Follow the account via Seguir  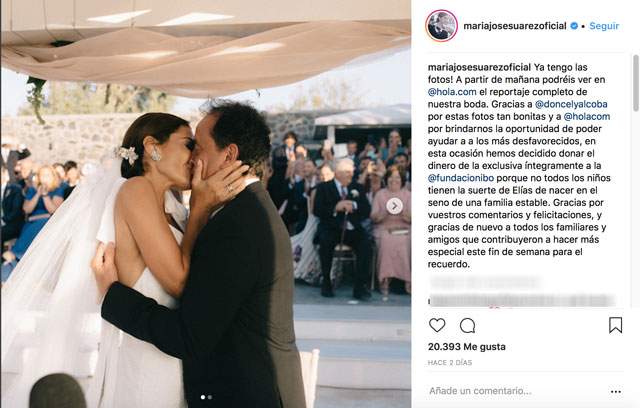click(x=604, y=26)
